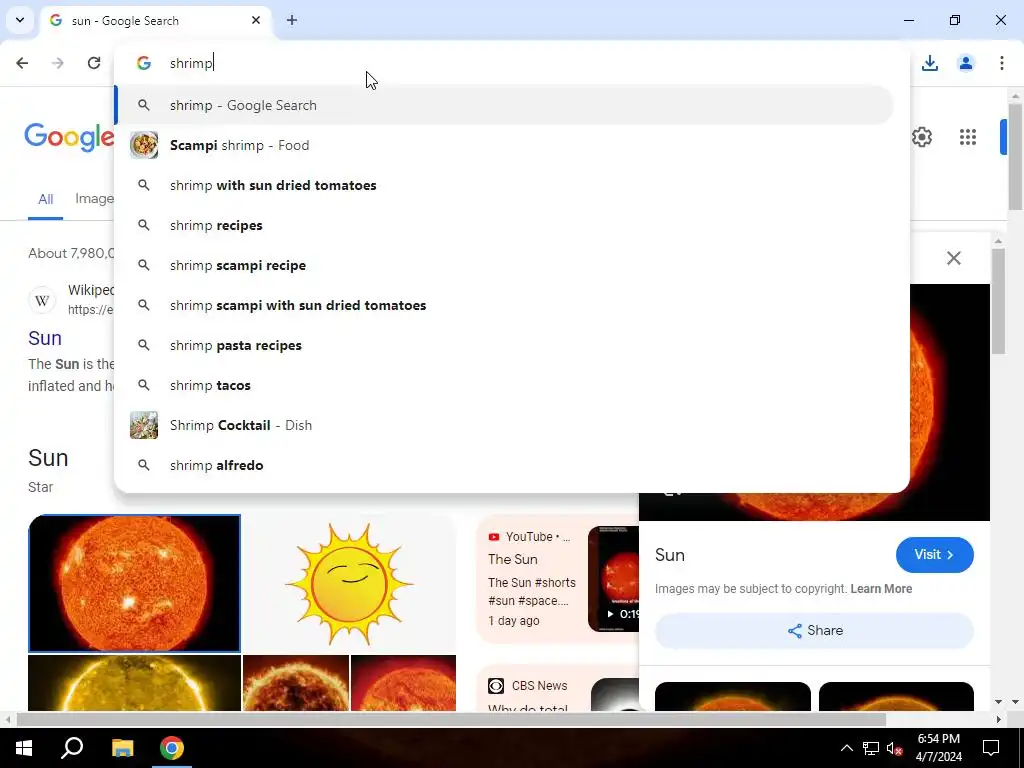This screenshot has height=768, width=1024.
Task: Choose 'Scampi shrimp - Food' suggestion
Action: click(504, 145)
